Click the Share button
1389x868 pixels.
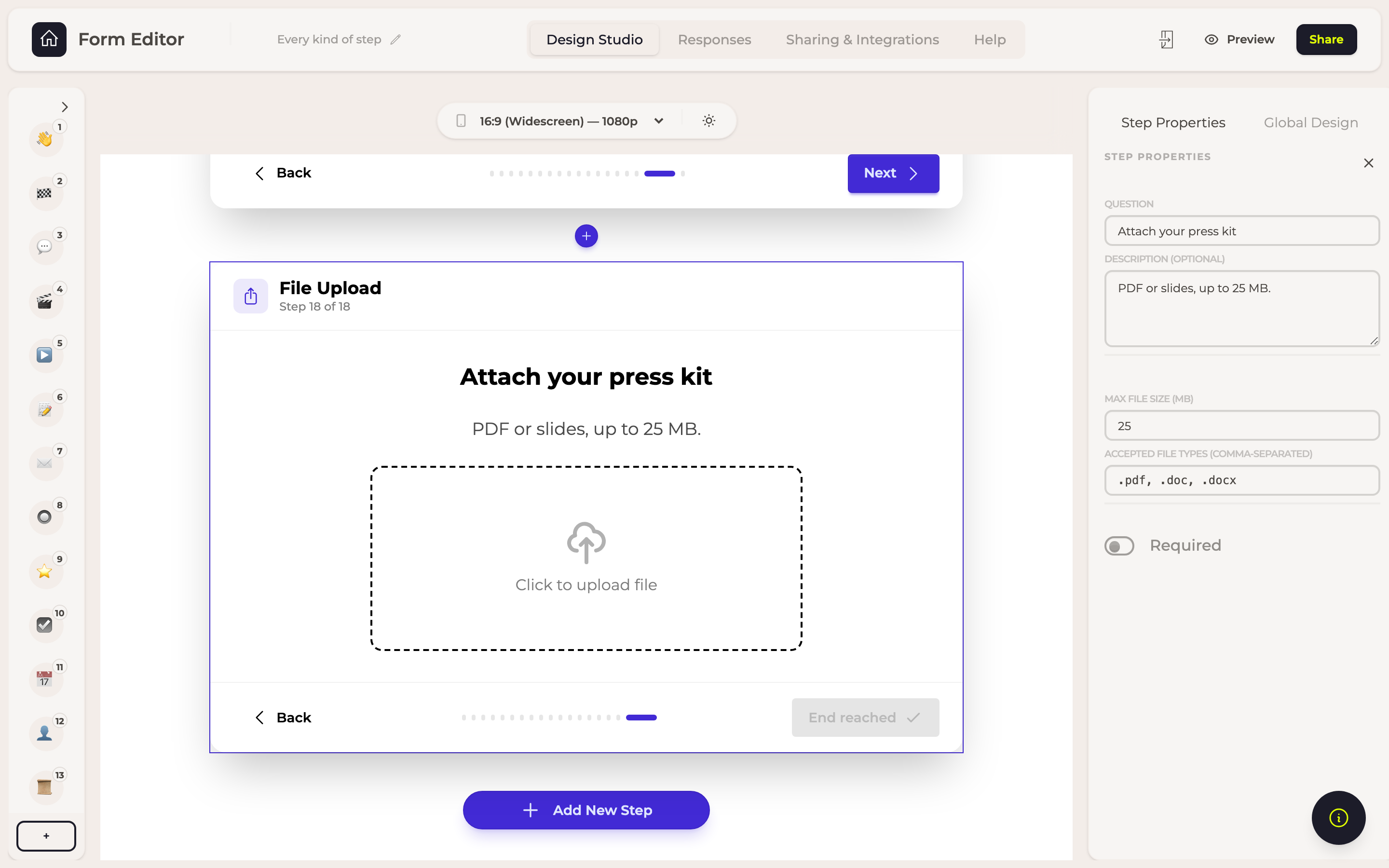(x=1326, y=40)
